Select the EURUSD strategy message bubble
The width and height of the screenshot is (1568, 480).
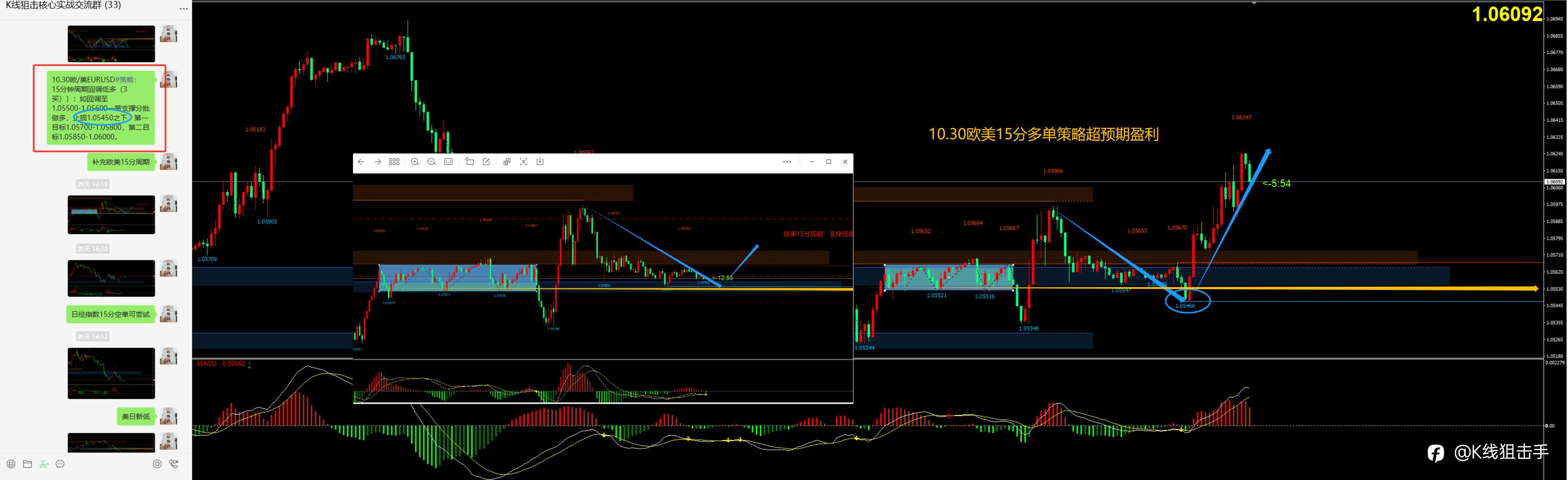click(100, 109)
